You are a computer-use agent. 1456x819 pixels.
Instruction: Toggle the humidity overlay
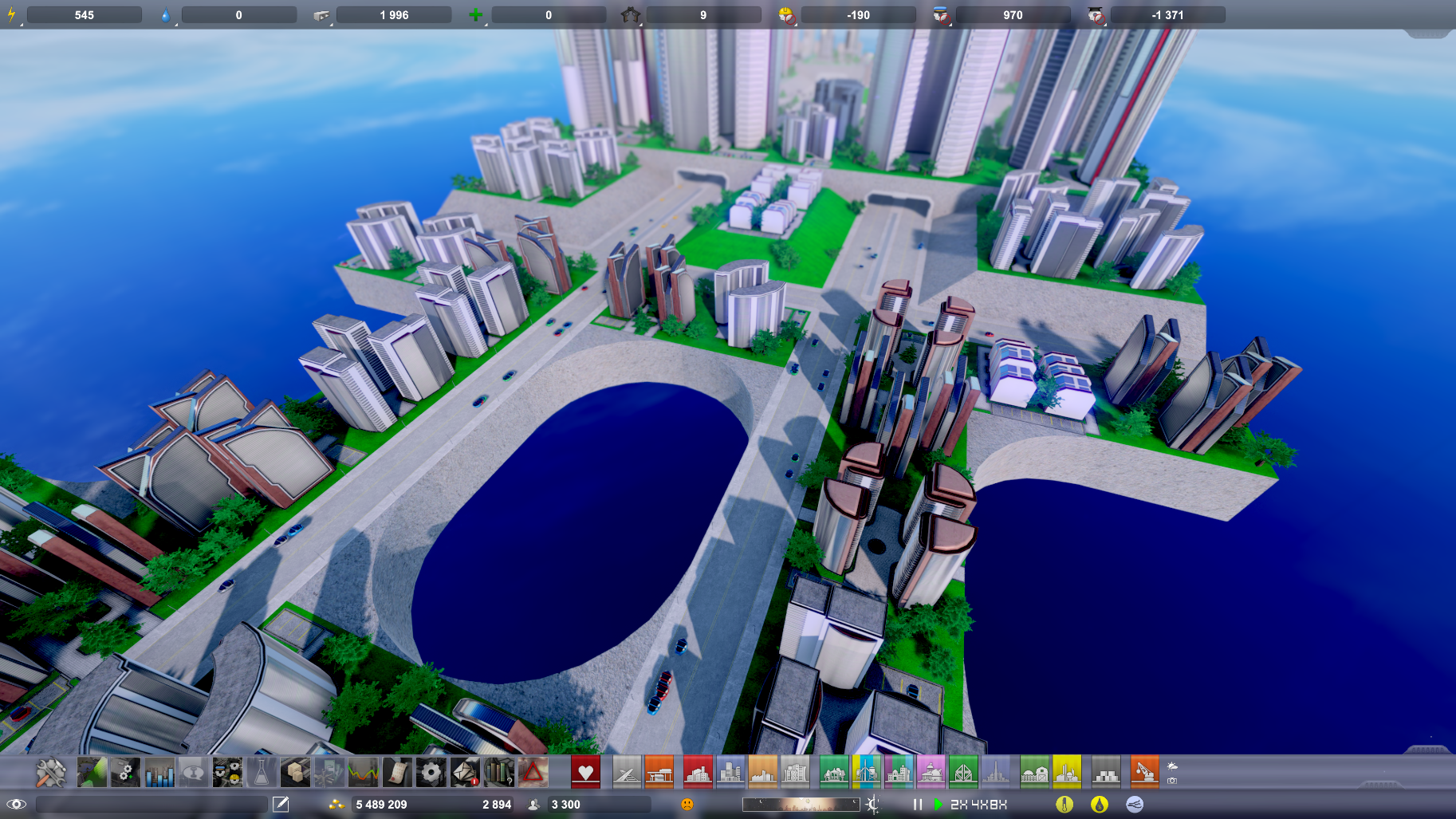point(1100,805)
